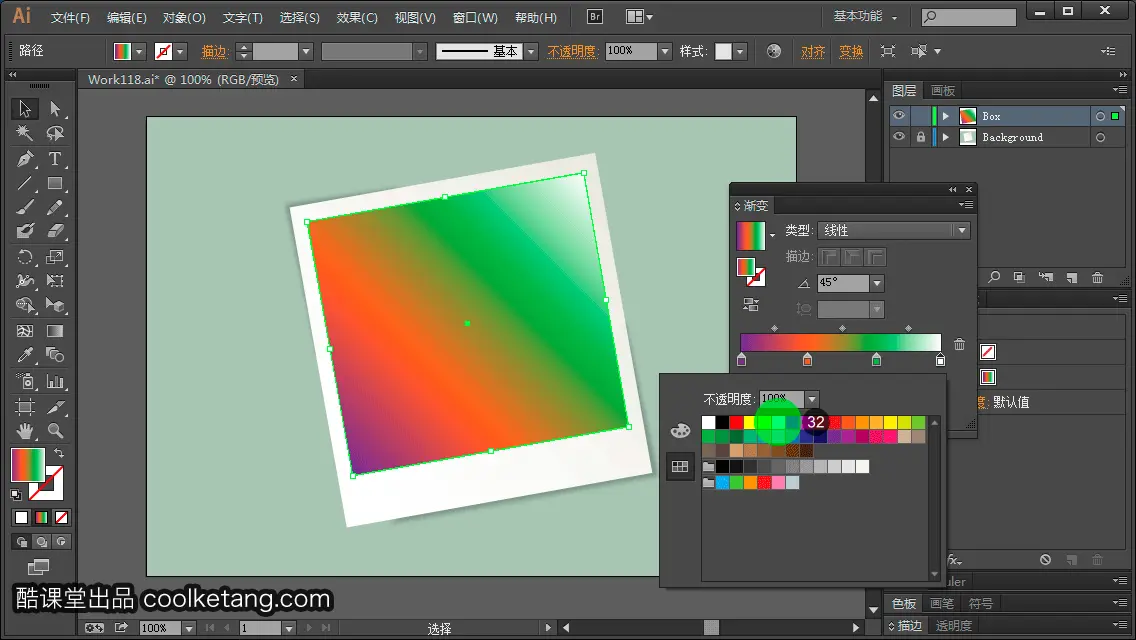
Task: Set fill to None mode button
Action: tap(62, 518)
